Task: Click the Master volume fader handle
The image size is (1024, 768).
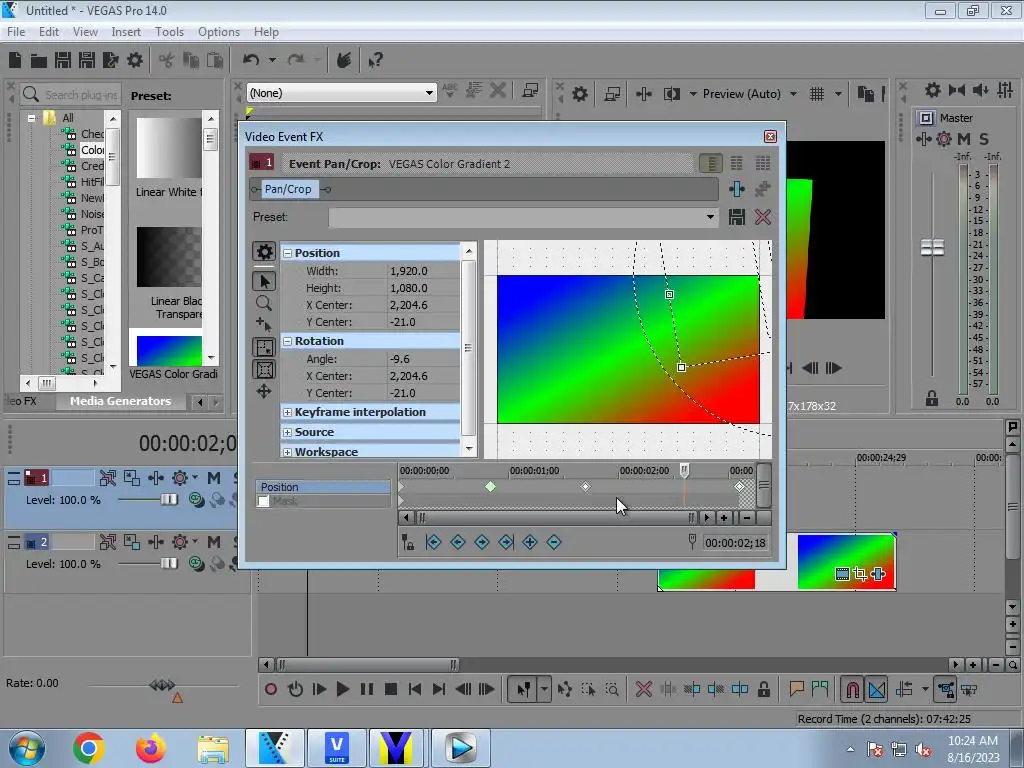Action: point(932,248)
